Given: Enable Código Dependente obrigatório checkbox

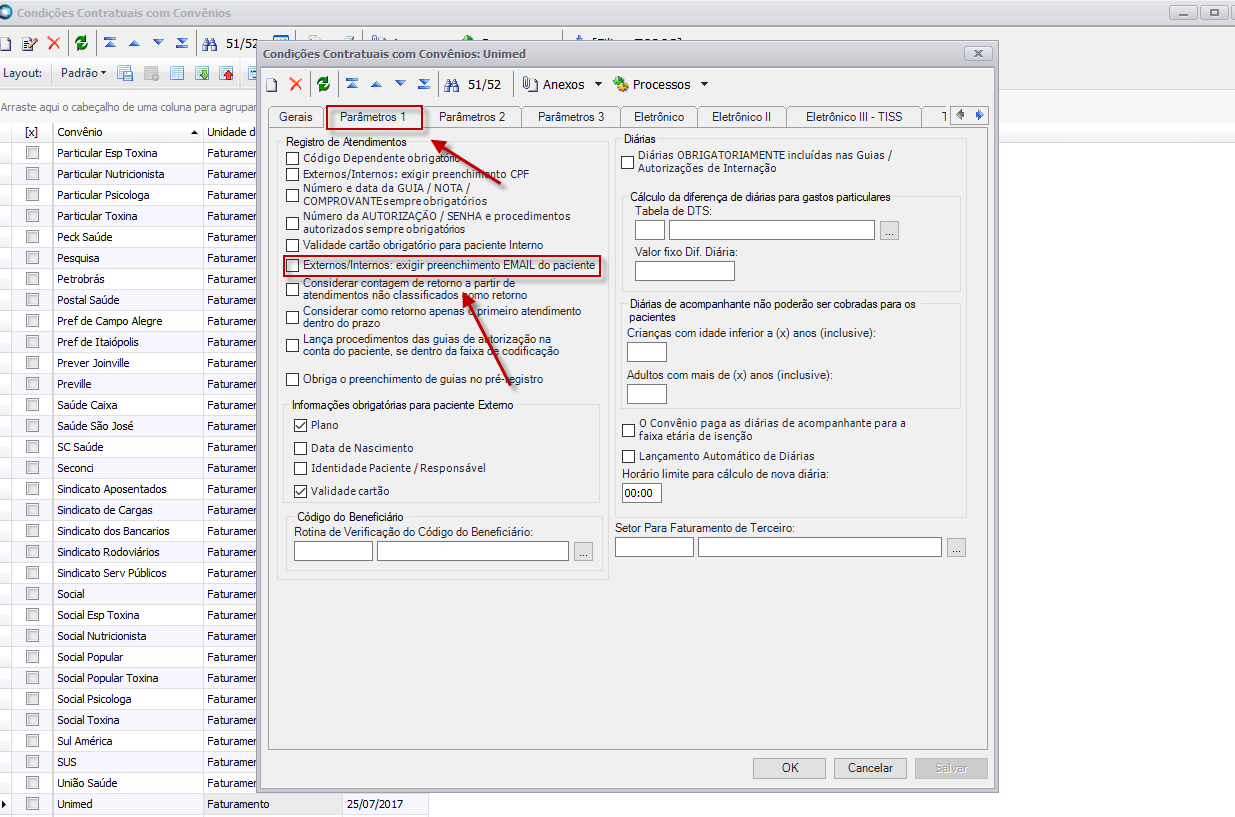Looking at the screenshot, I should [x=292, y=158].
